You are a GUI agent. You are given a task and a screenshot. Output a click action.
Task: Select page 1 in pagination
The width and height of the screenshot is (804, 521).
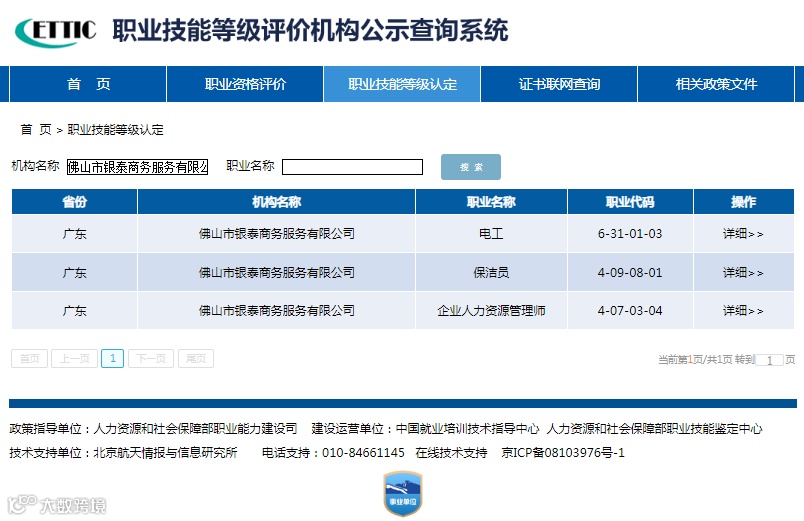click(112, 358)
